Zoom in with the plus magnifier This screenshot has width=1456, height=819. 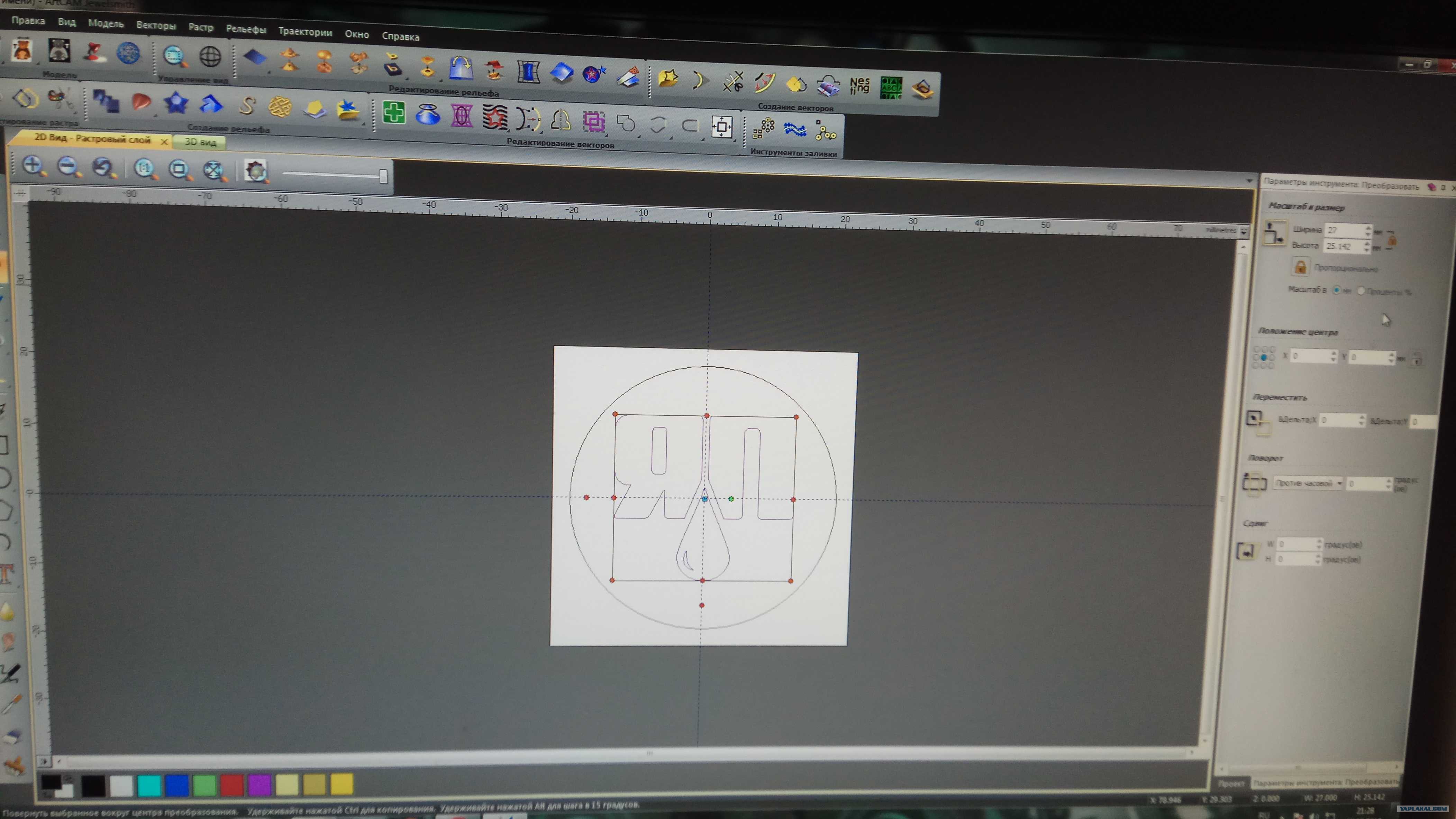[33, 167]
